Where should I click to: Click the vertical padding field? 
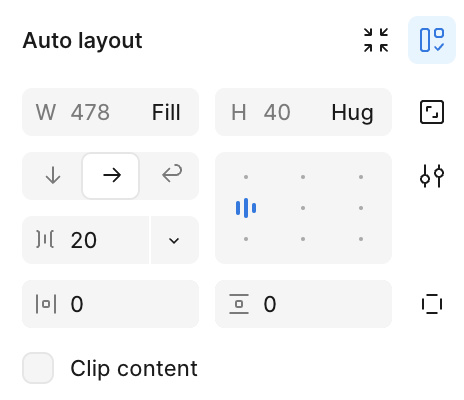coord(303,304)
